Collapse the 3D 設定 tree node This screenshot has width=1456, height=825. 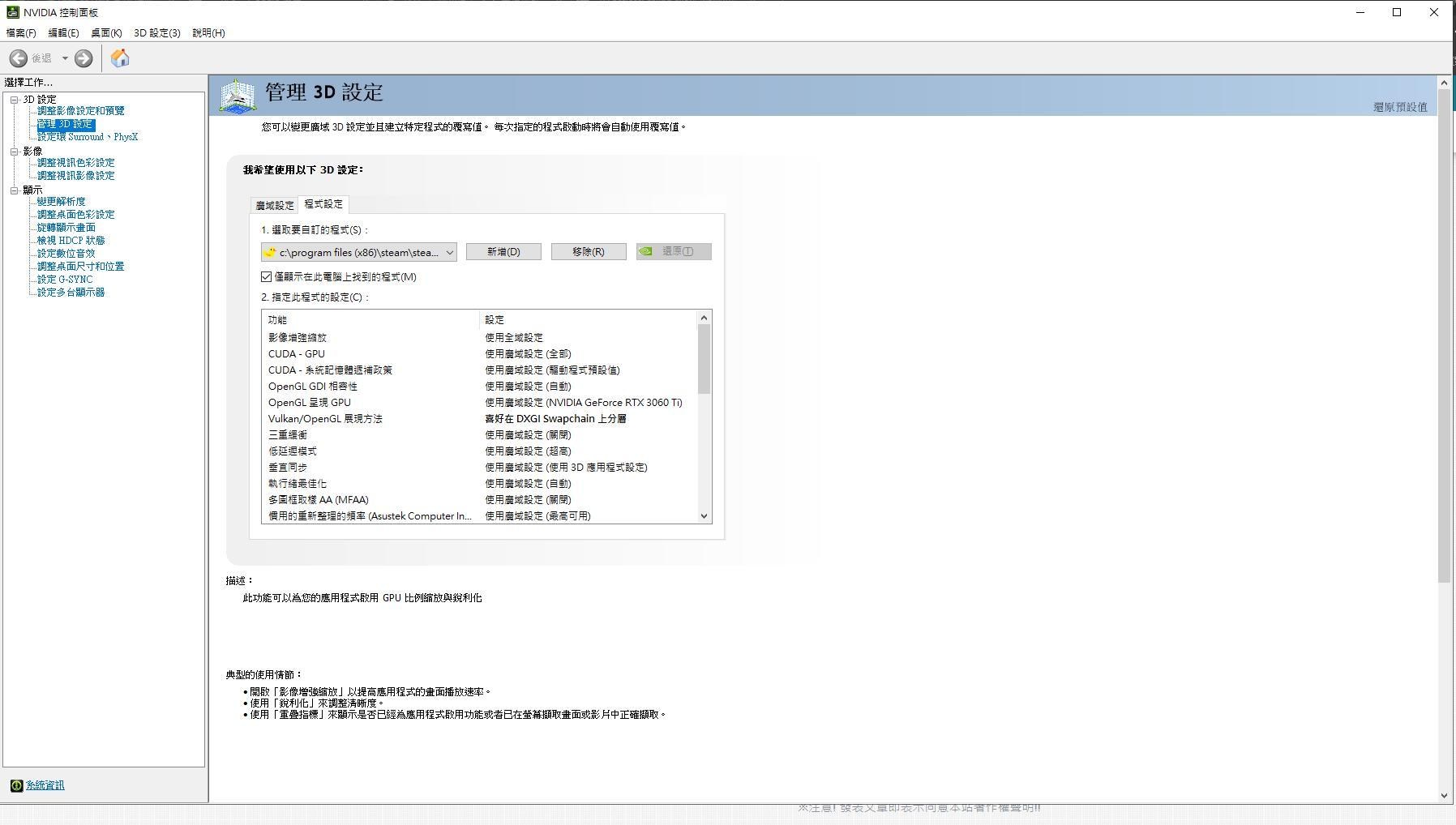point(14,100)
